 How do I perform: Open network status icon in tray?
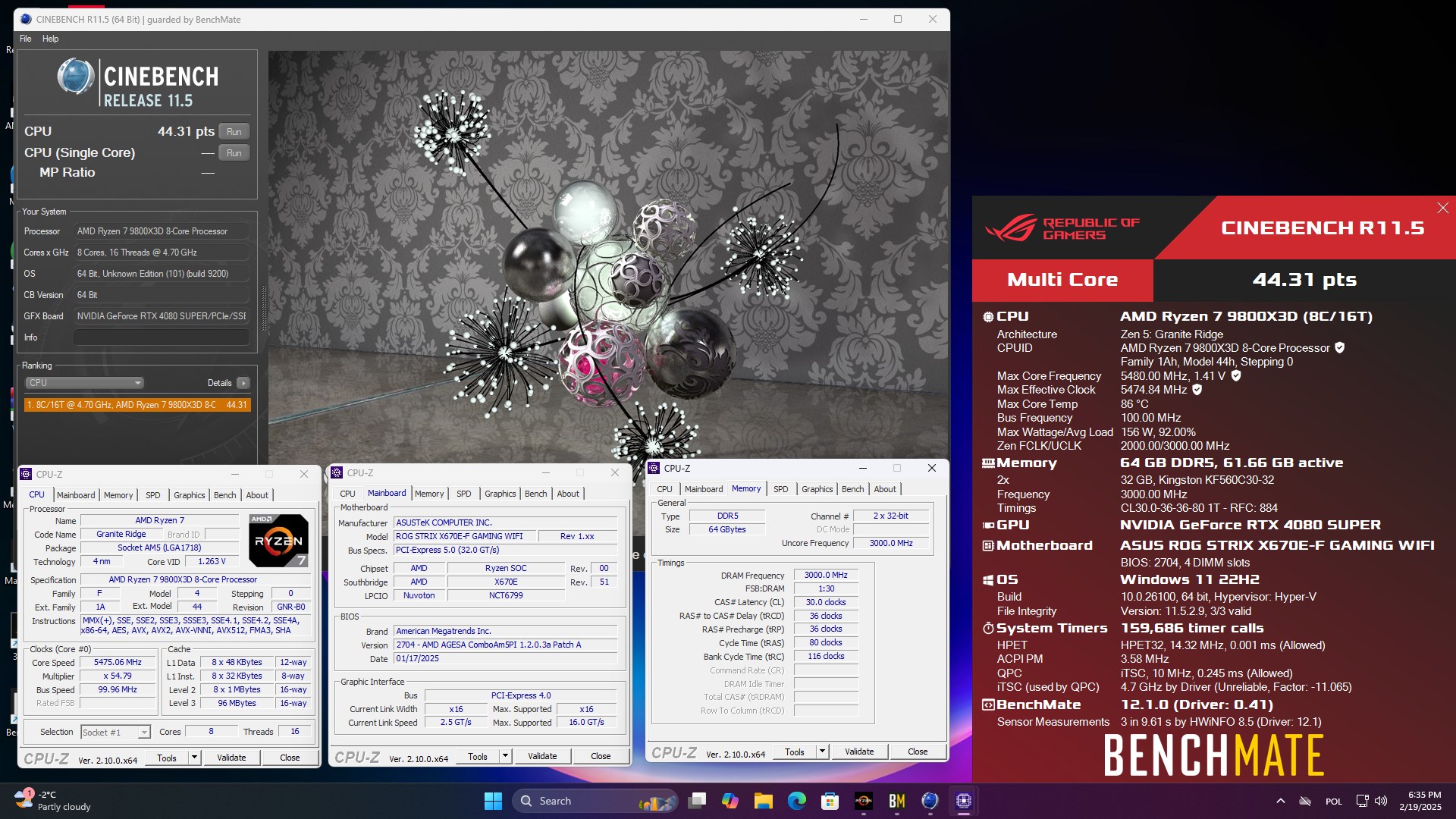tap(1363, 801)
